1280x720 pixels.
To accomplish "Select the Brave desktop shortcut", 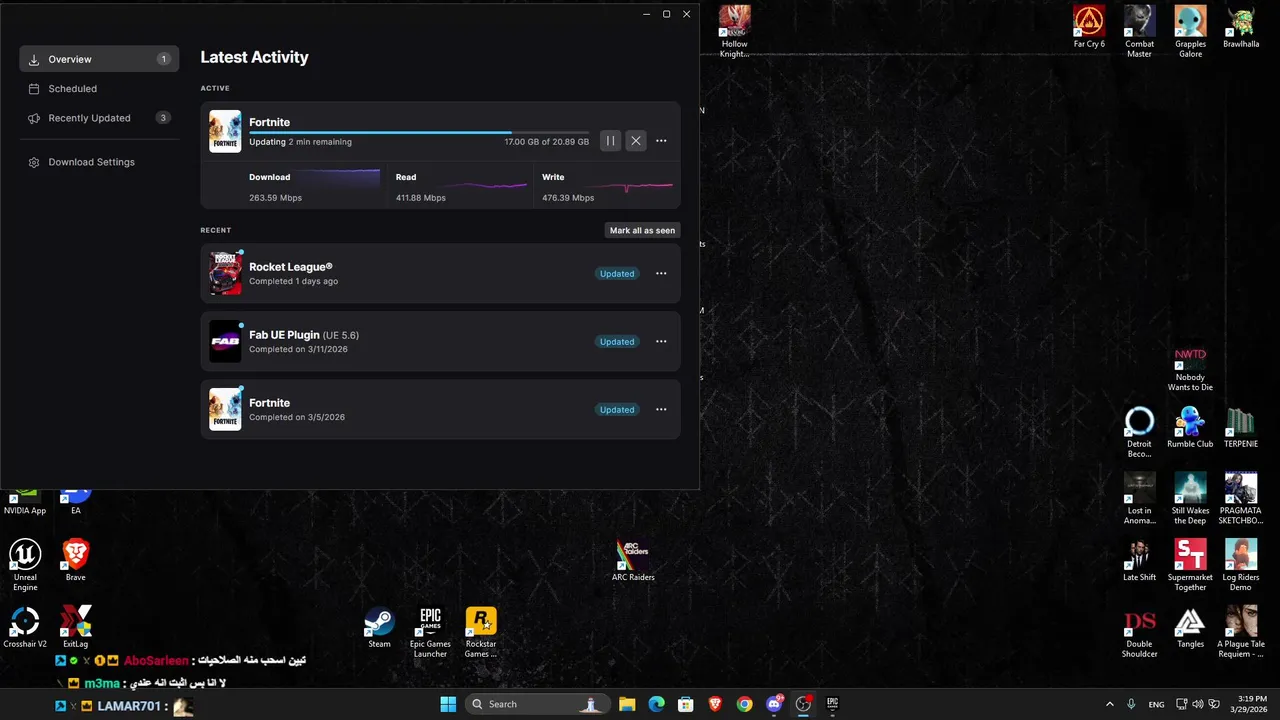I will pyautogui.click(x=75, y=561).
